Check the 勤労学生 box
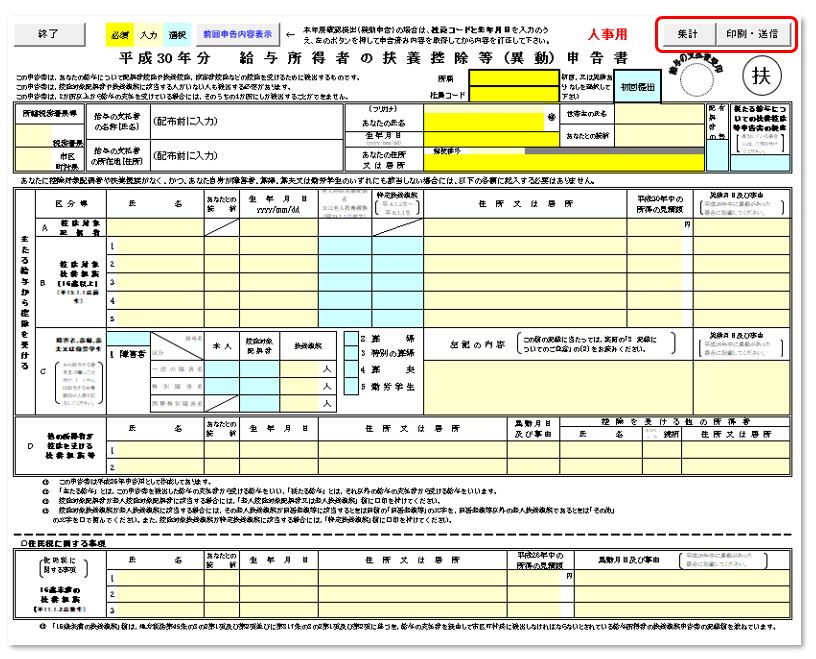816x659 pixels. point(351,387)
